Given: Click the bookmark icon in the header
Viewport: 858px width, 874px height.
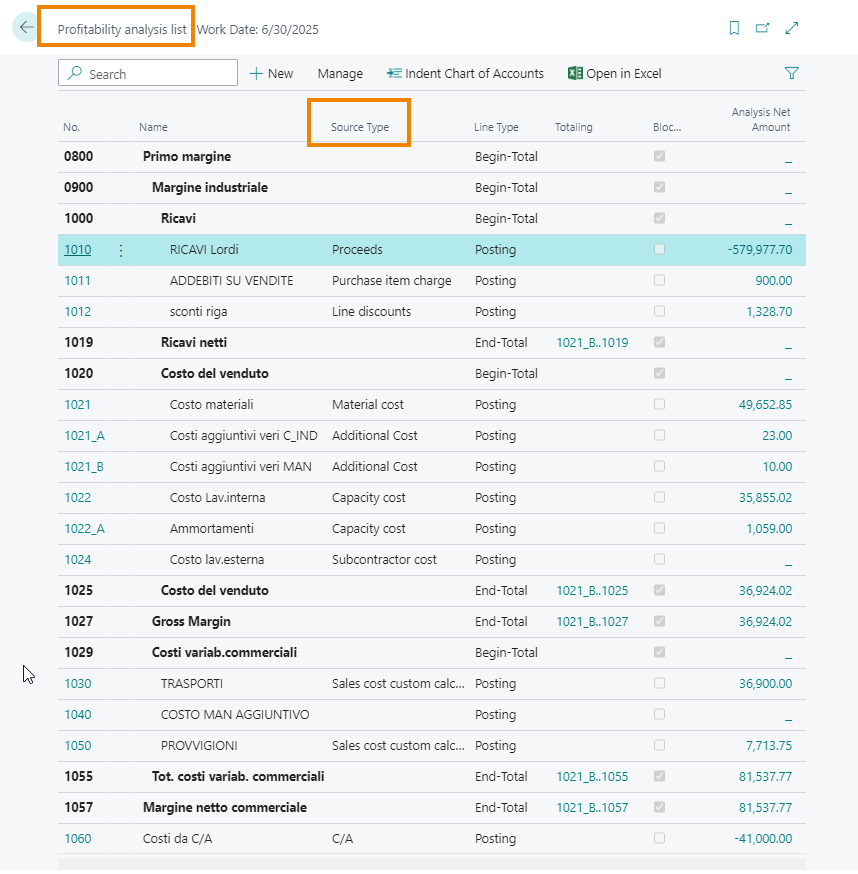Looking at the screenshot, I should (734, 28).
